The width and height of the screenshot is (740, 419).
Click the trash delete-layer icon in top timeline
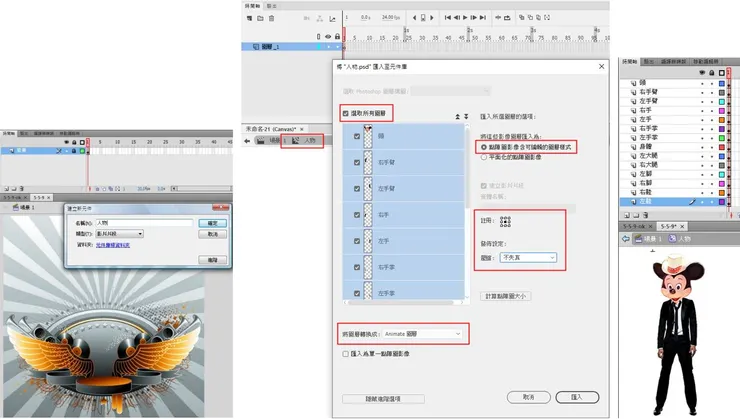271,18
